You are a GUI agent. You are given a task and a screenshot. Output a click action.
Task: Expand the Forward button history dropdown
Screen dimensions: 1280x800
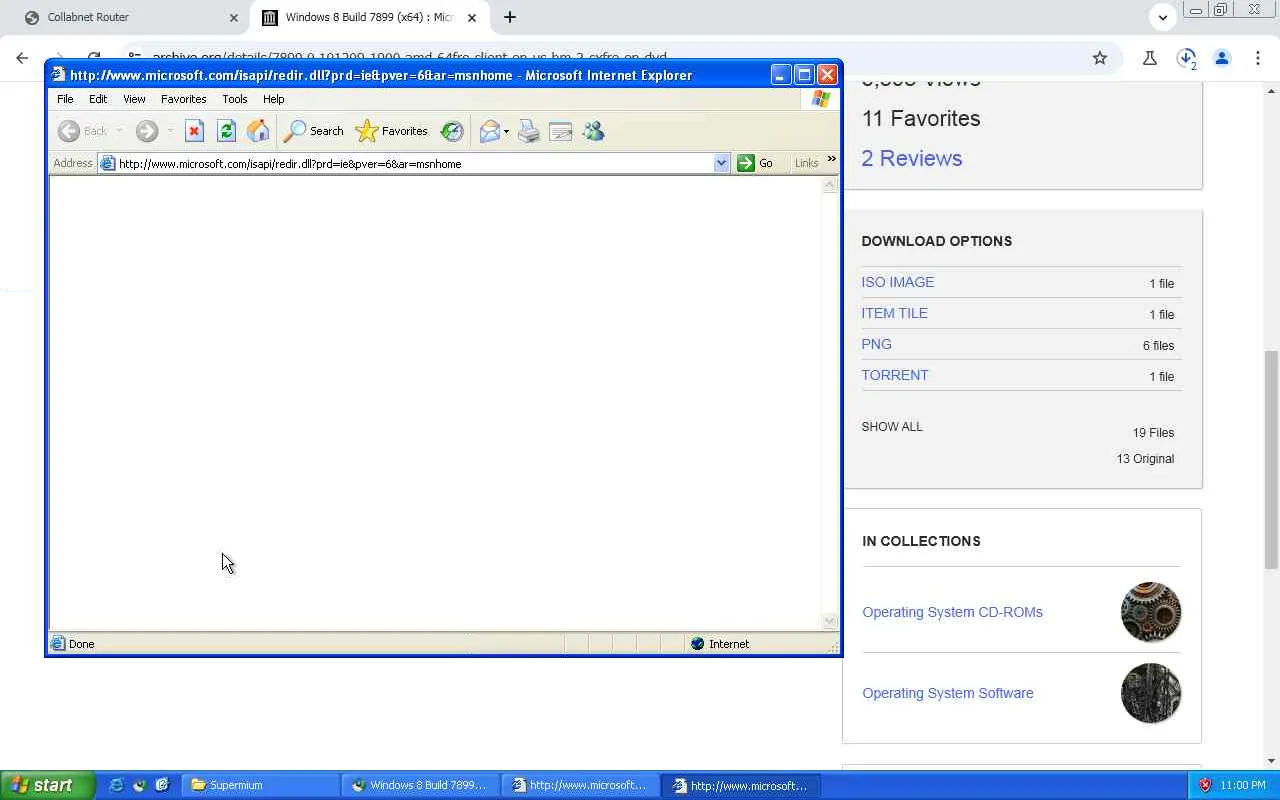pos(170,131)
